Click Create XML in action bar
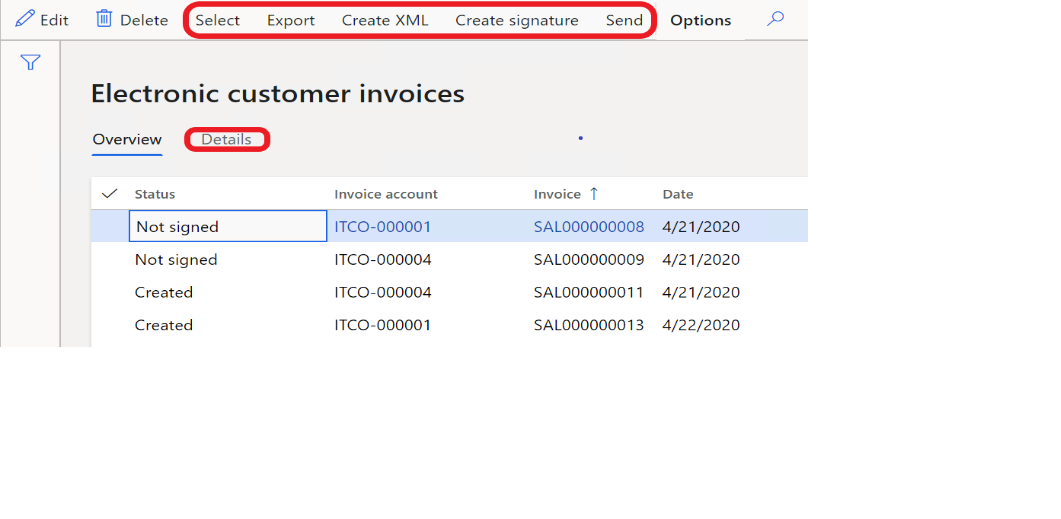Screen dimensions: 1061x519 pos(385,20)
